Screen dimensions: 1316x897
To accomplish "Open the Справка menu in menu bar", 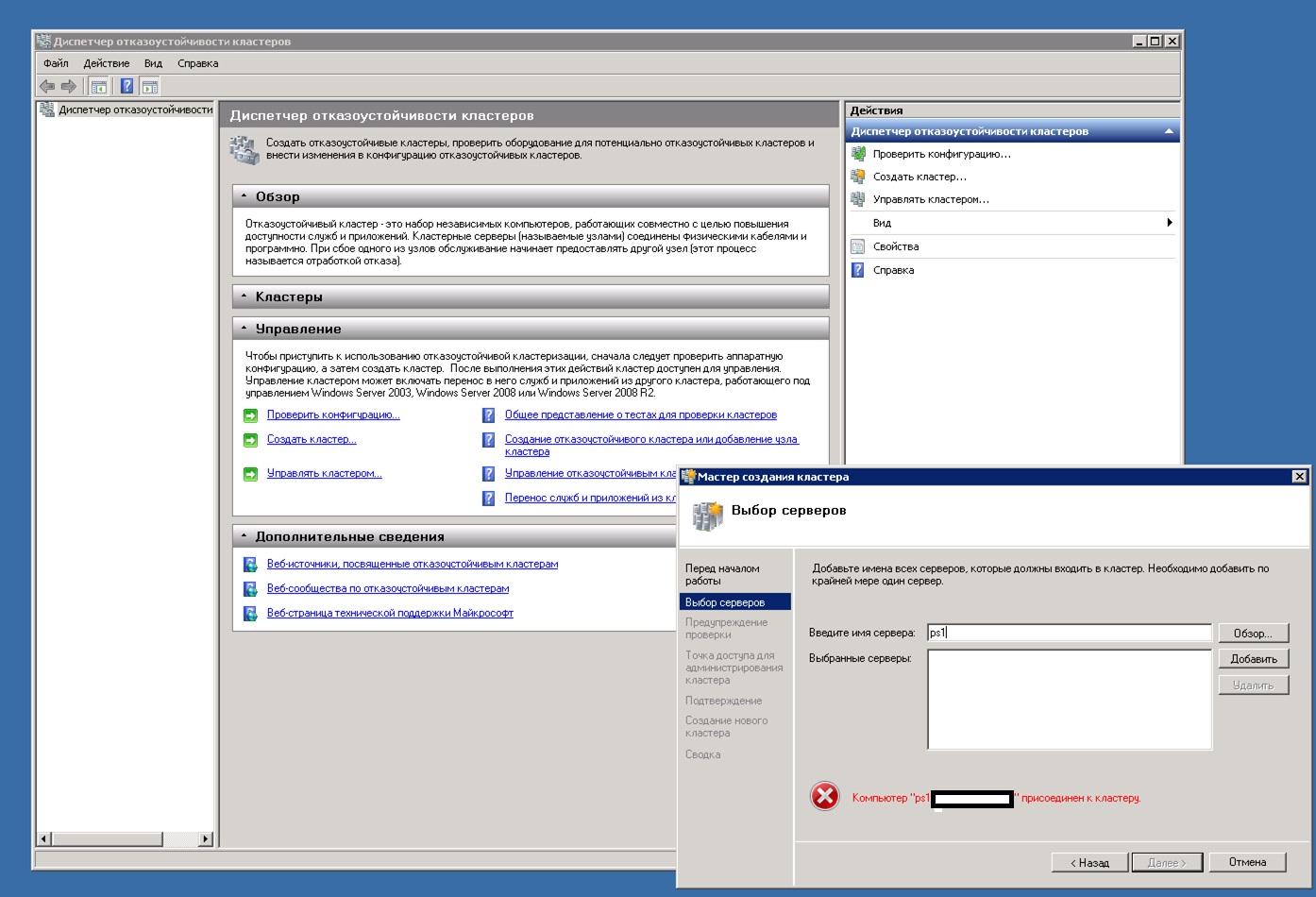I will click(197, 63).
